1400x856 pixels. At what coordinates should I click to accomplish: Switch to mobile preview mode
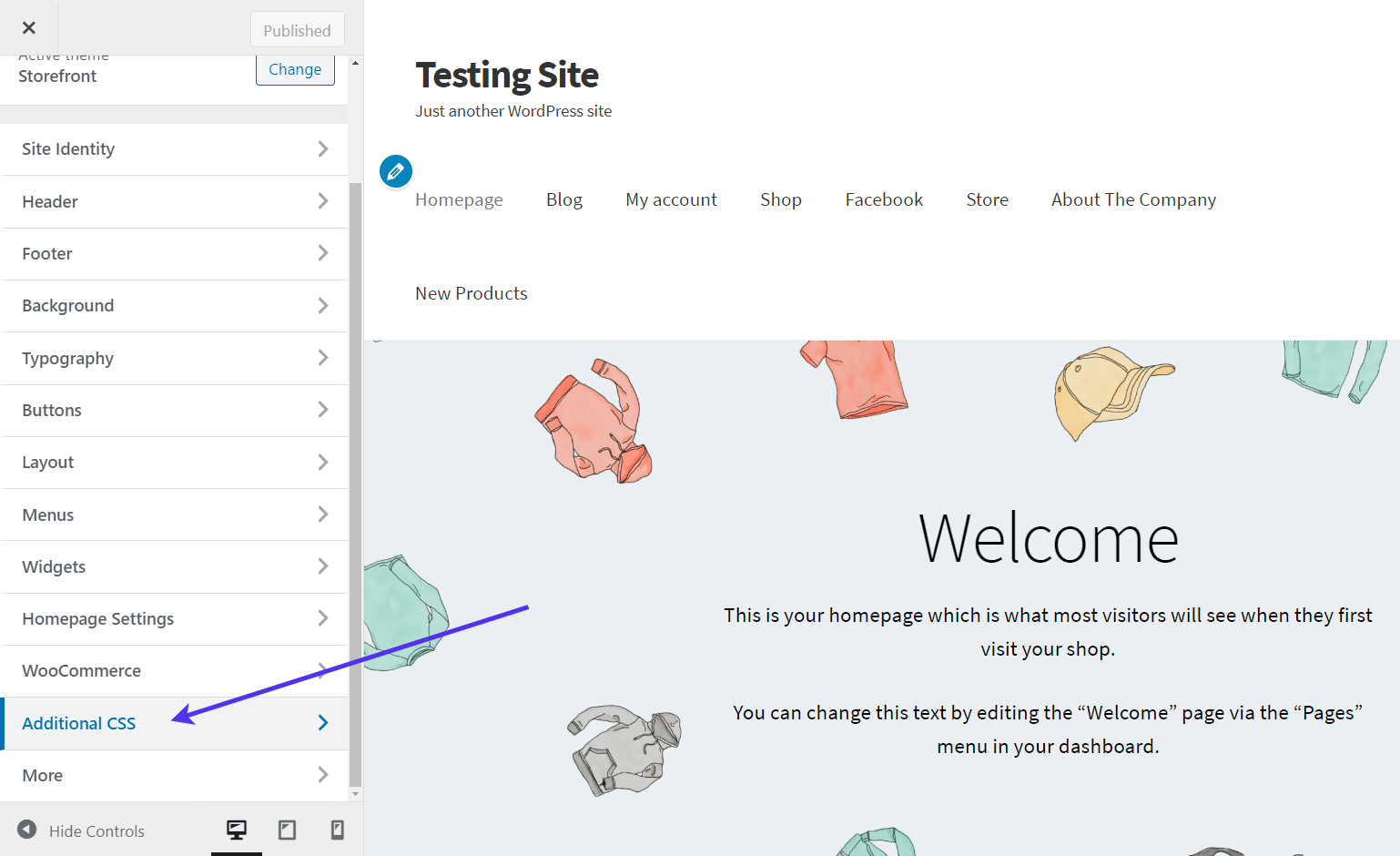pos(337,830)
